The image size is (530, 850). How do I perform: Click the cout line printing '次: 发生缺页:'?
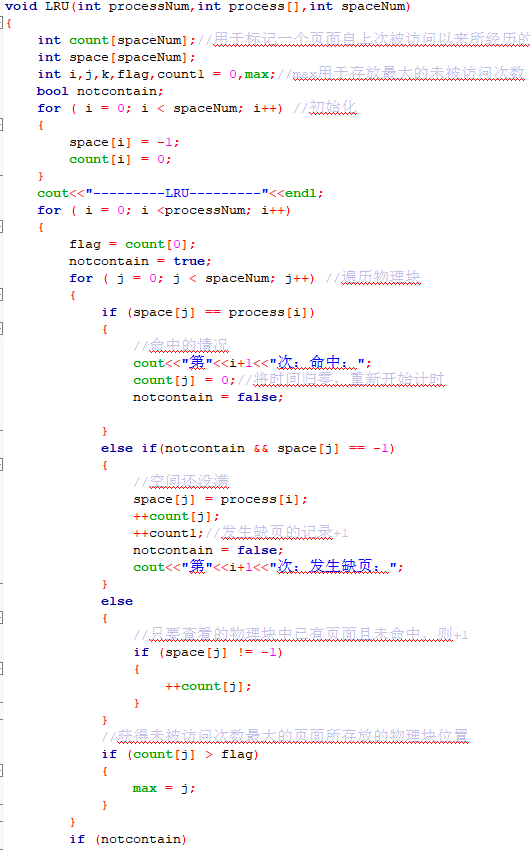(268, 566)
